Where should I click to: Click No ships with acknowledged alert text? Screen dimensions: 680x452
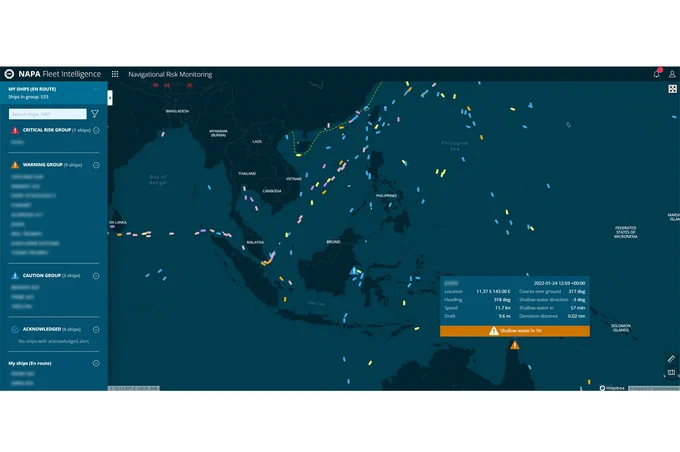(53, 341)
